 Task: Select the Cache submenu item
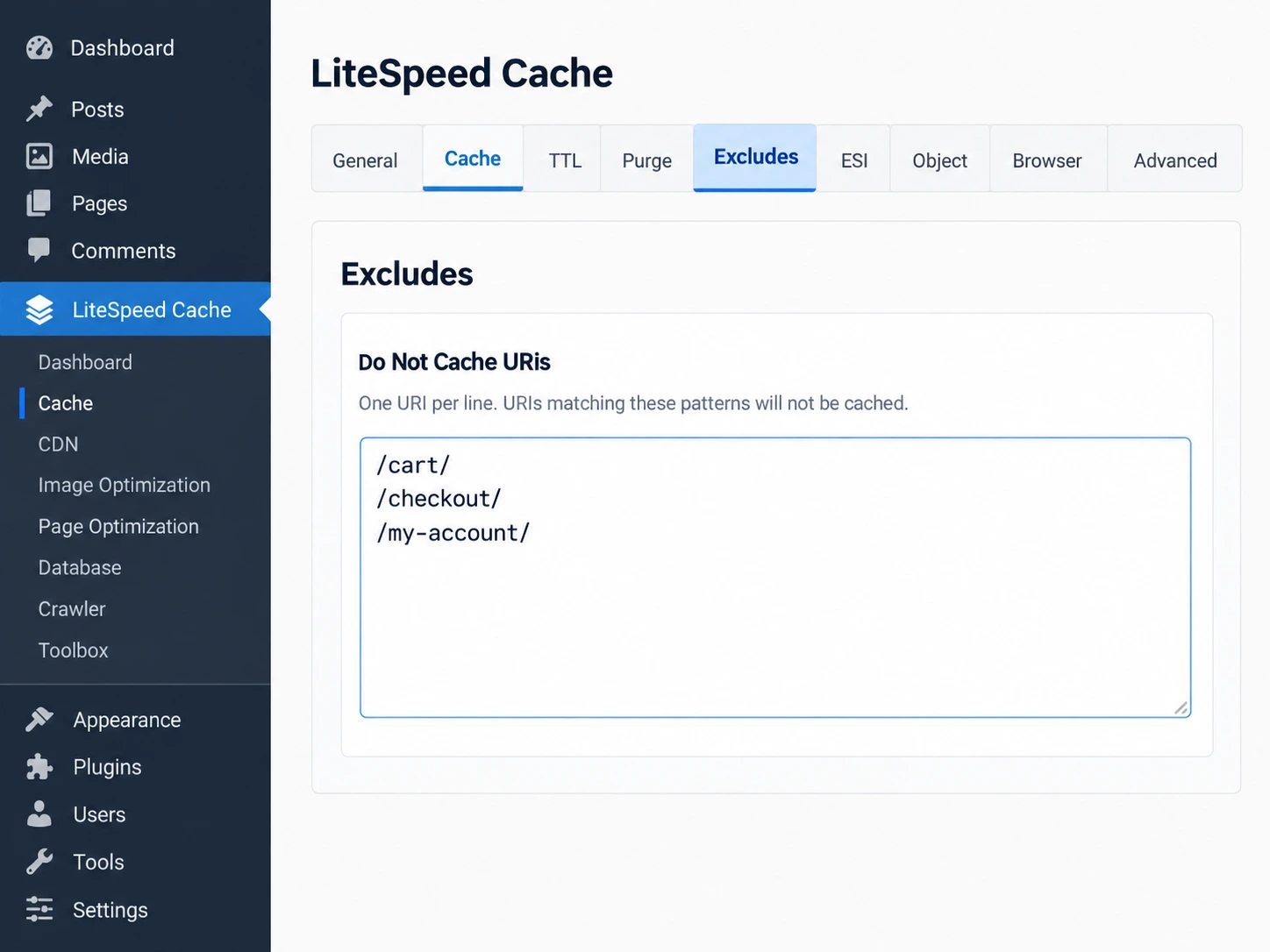point(66,403)
